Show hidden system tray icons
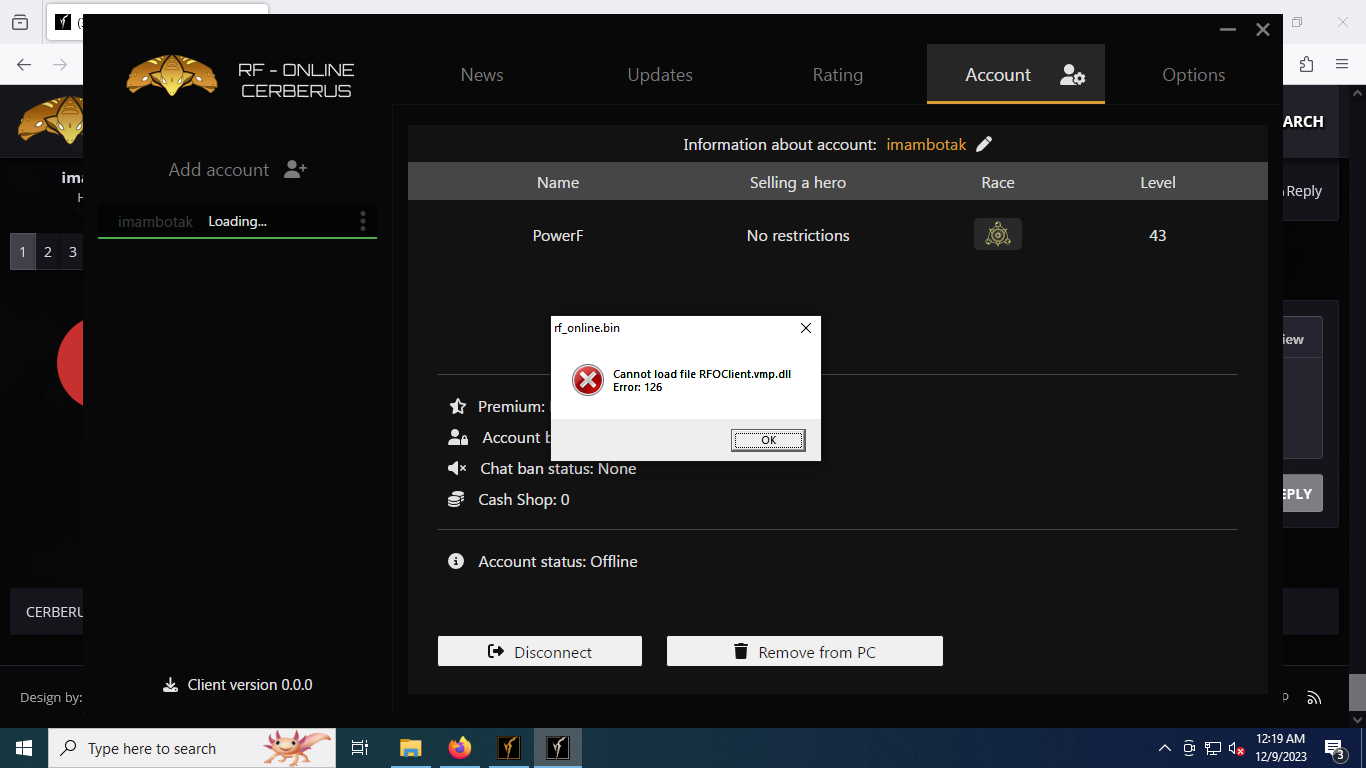 [1165, 748]
